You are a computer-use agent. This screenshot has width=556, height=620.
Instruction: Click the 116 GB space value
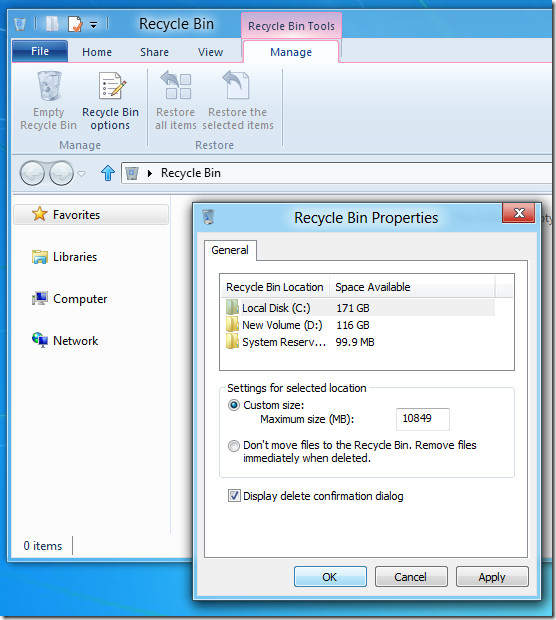pos(353,325)
